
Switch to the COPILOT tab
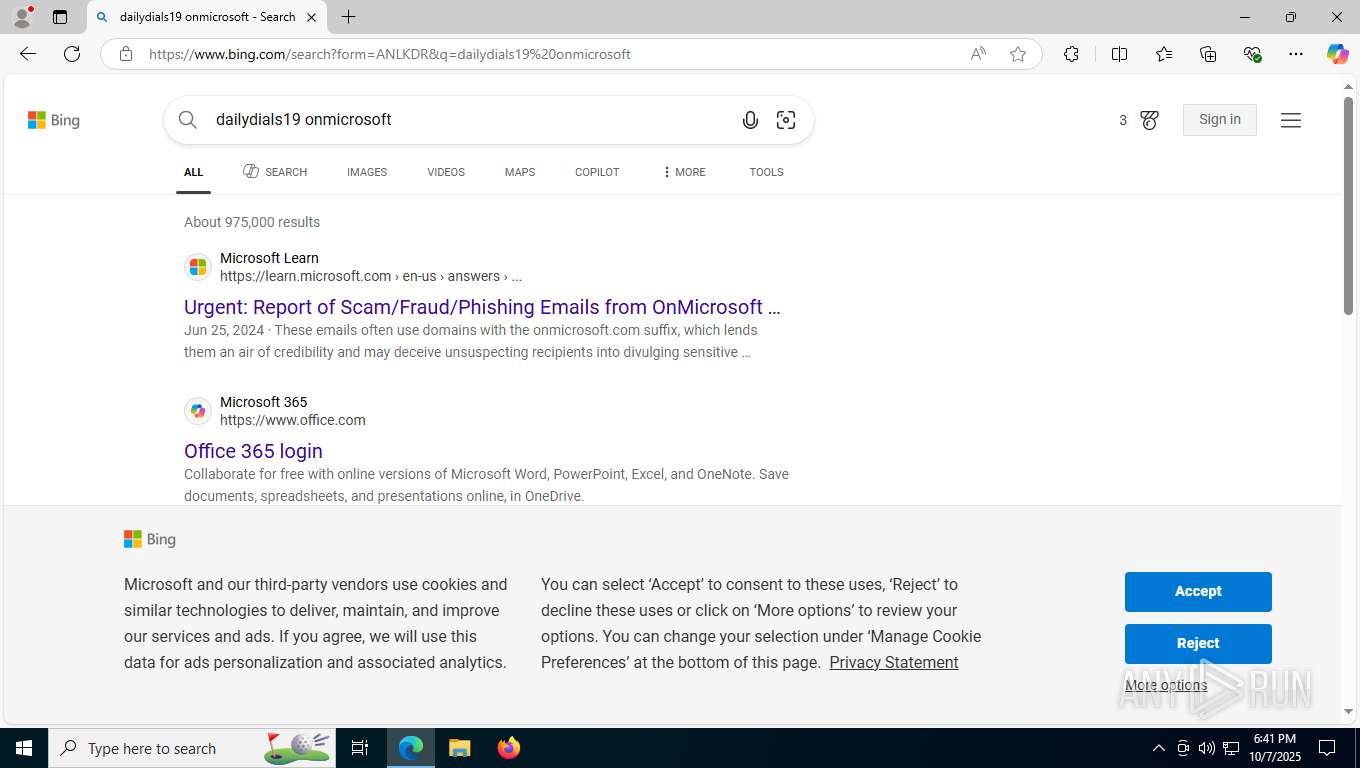click(x=597, y=172)
